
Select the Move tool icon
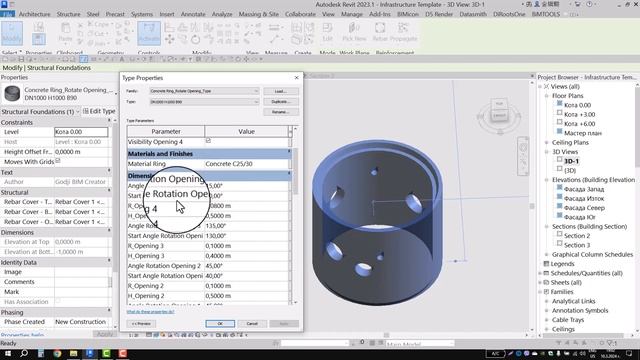pos(170,40)
